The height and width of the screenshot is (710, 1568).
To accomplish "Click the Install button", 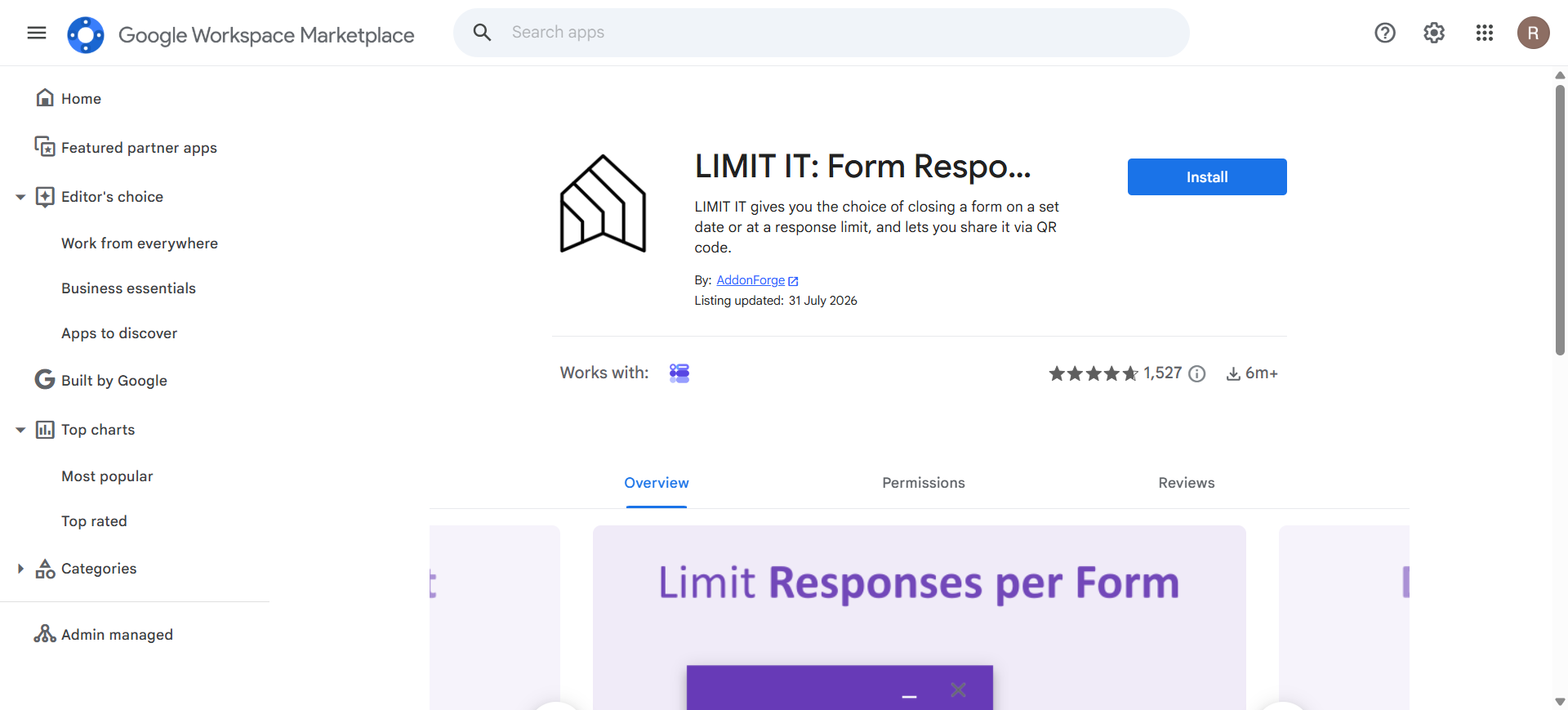I will [x=1207, y=176].
